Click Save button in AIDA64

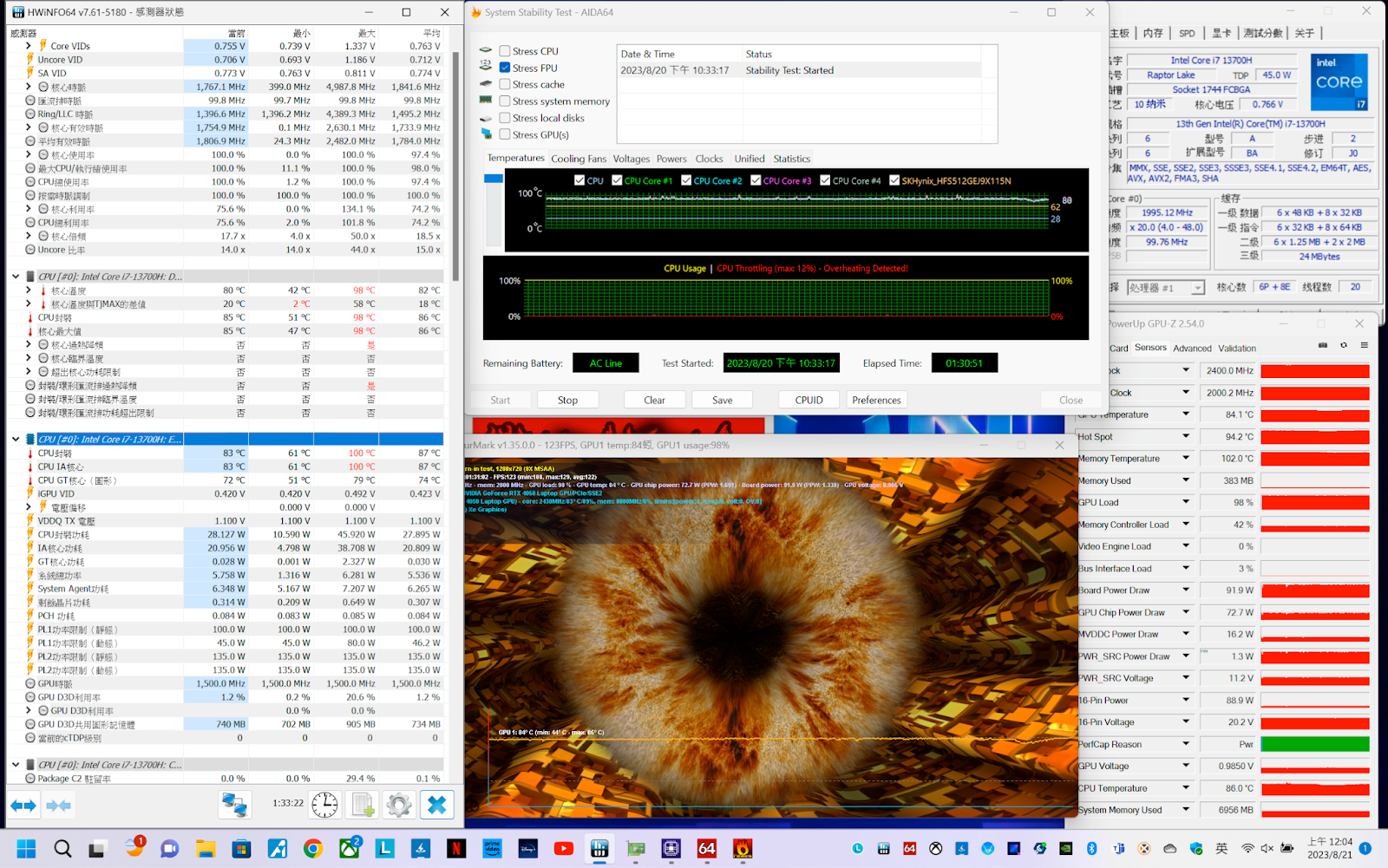tap(723, 400)
